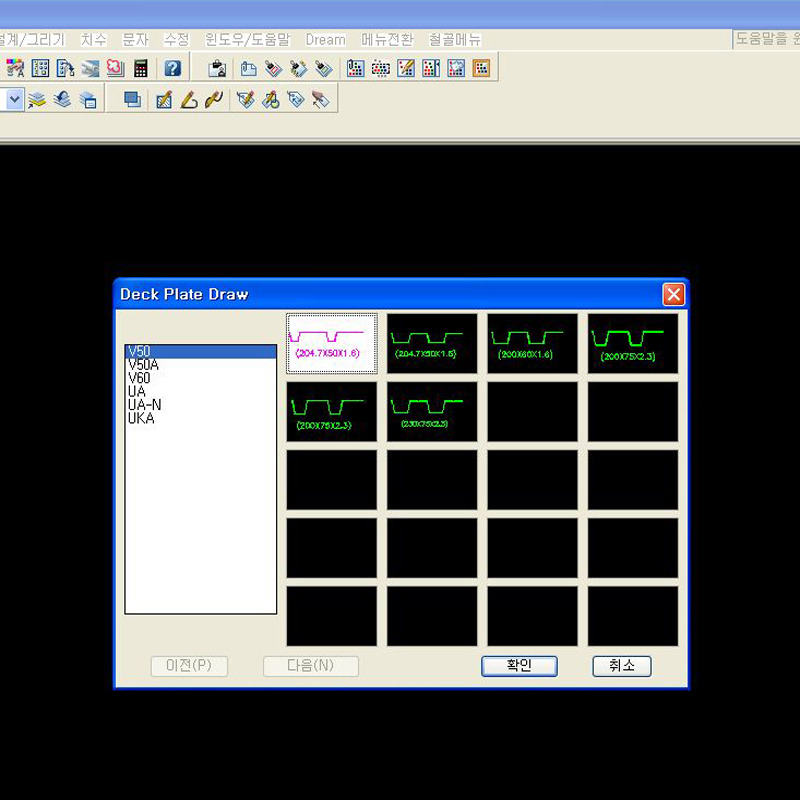800x800 pixels.
Task: Open help with the question mark icon
Action: [x=173, y=68]
